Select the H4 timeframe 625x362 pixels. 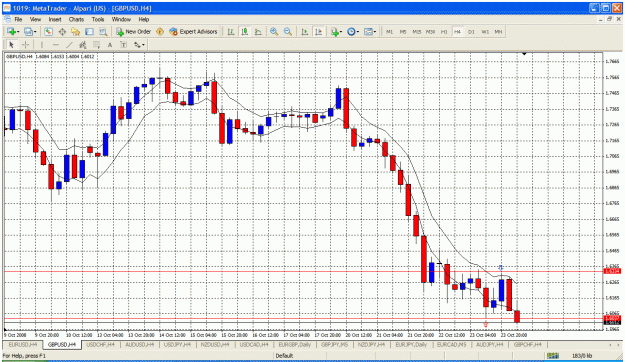coord(457,31)
